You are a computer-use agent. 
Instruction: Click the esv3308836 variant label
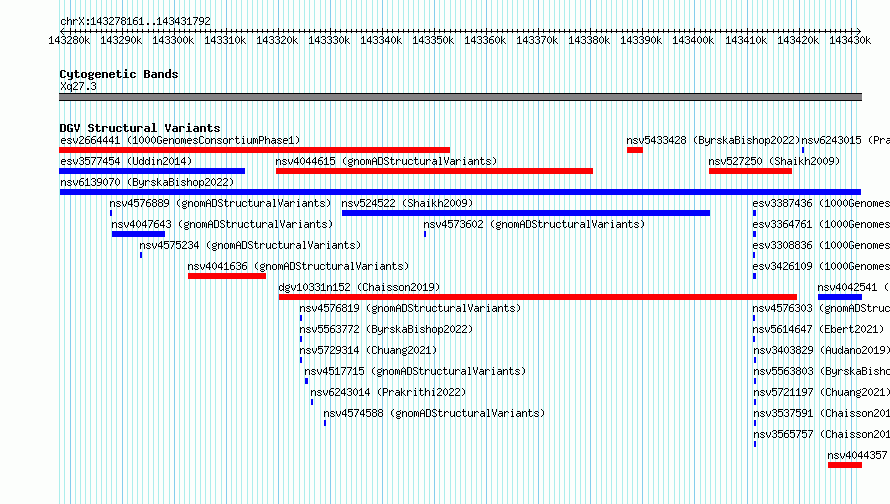[x=821, y=245]
